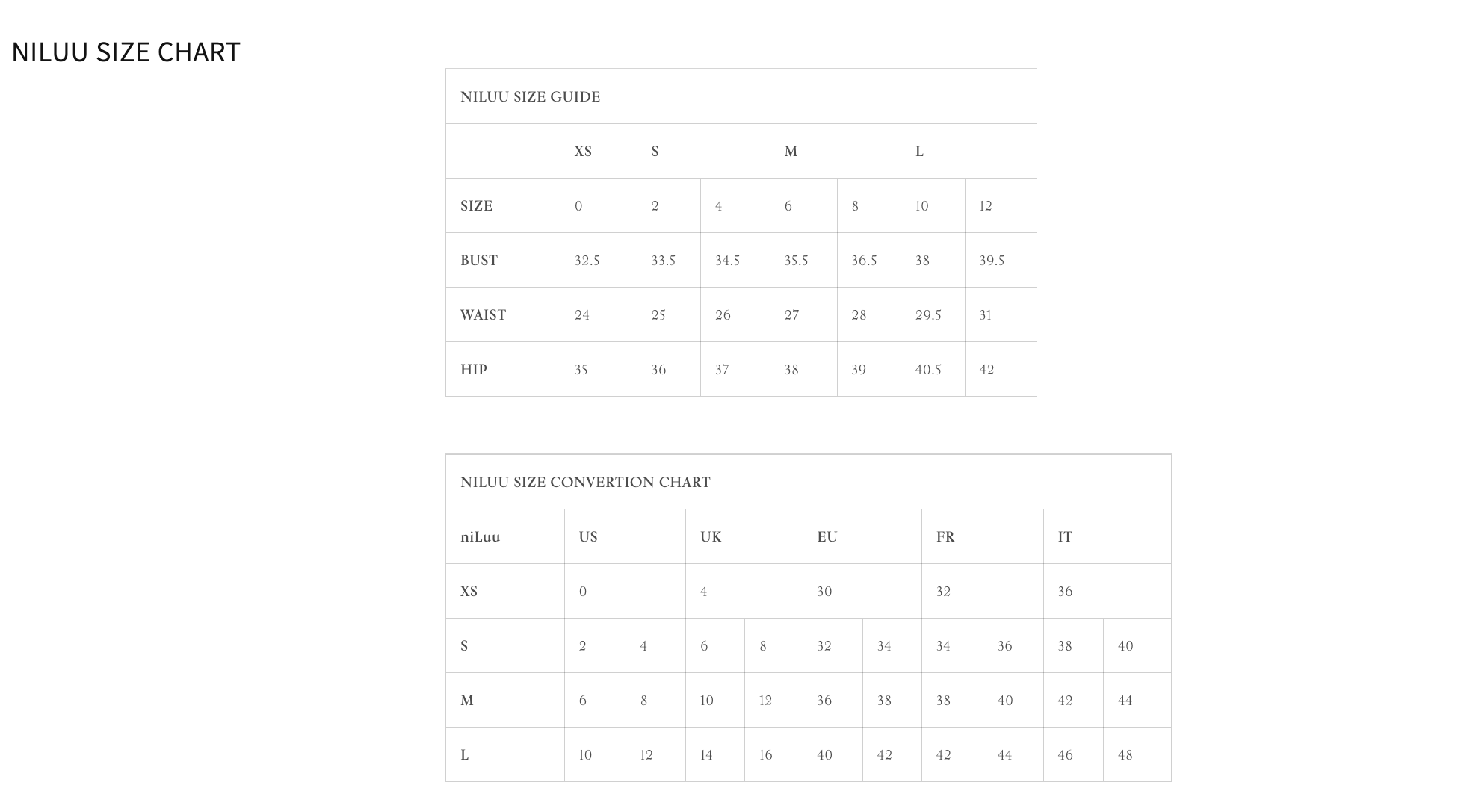Click the 16 cell in the UK column
Image resolution: width=1470 pixels, height=812 pixels.
point(765,755)
